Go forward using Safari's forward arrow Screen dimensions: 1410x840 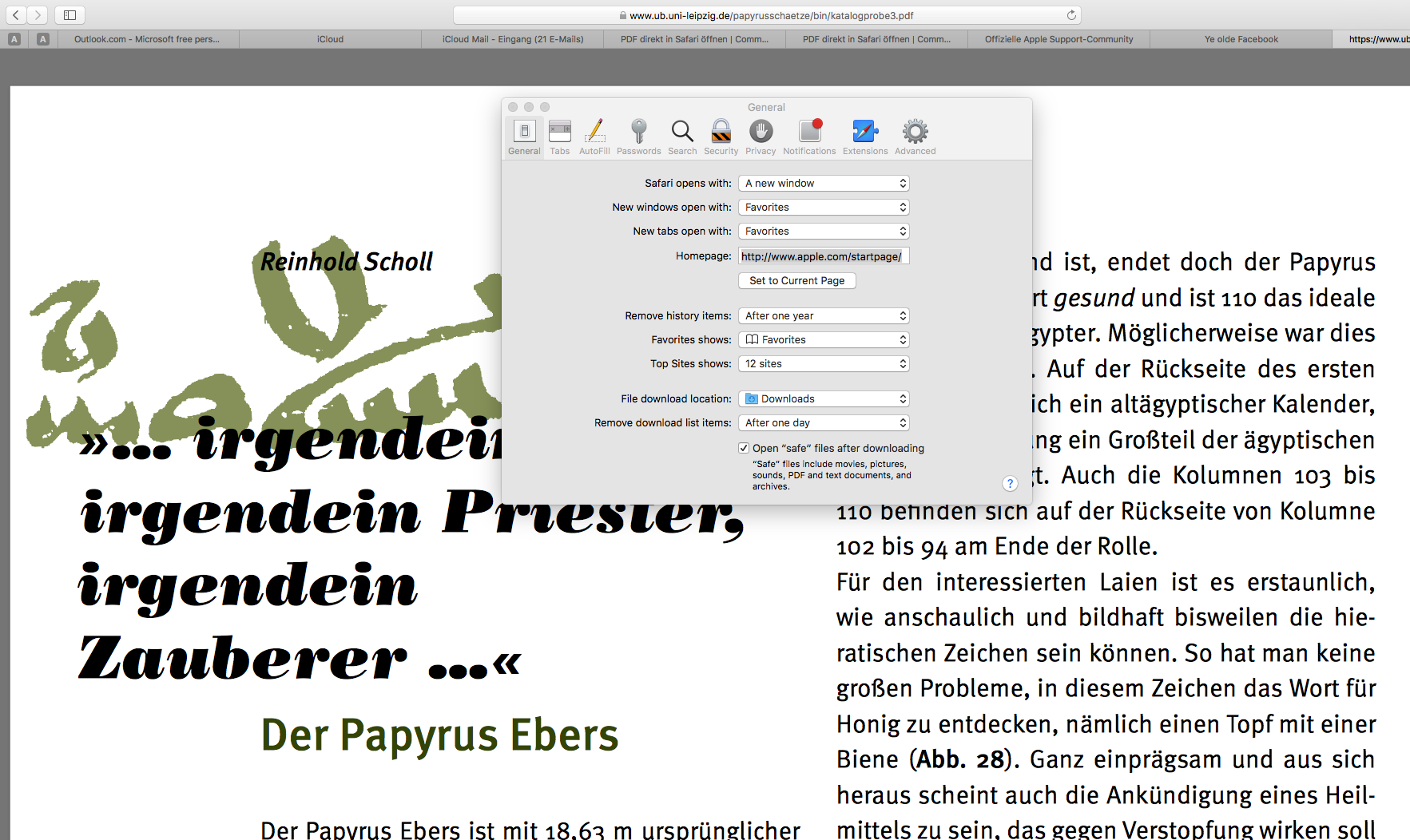tap(37, 14)
